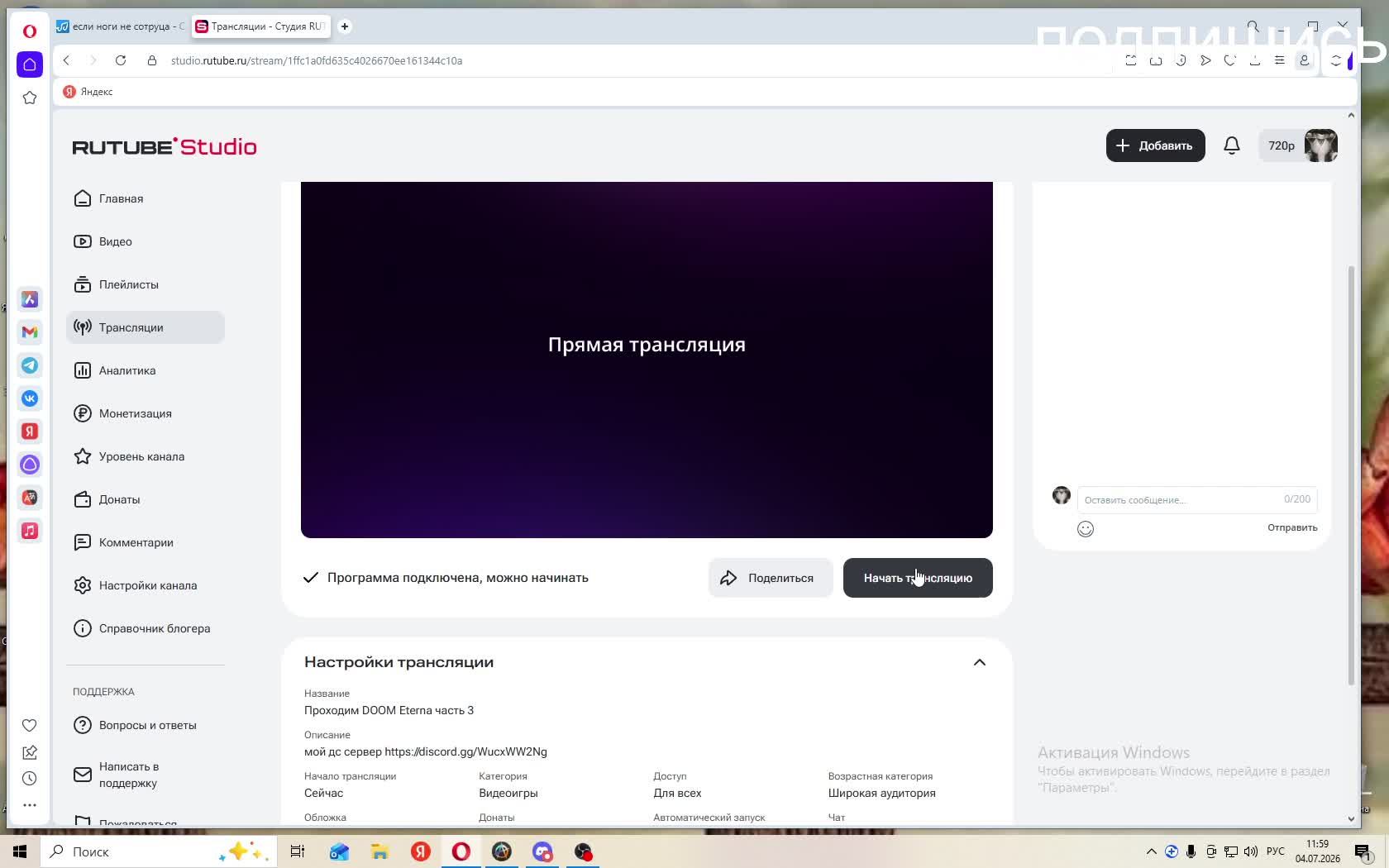The image size is (1389, 868).
Task: Open Opera heart favorites icon
Action: [30, 725]
